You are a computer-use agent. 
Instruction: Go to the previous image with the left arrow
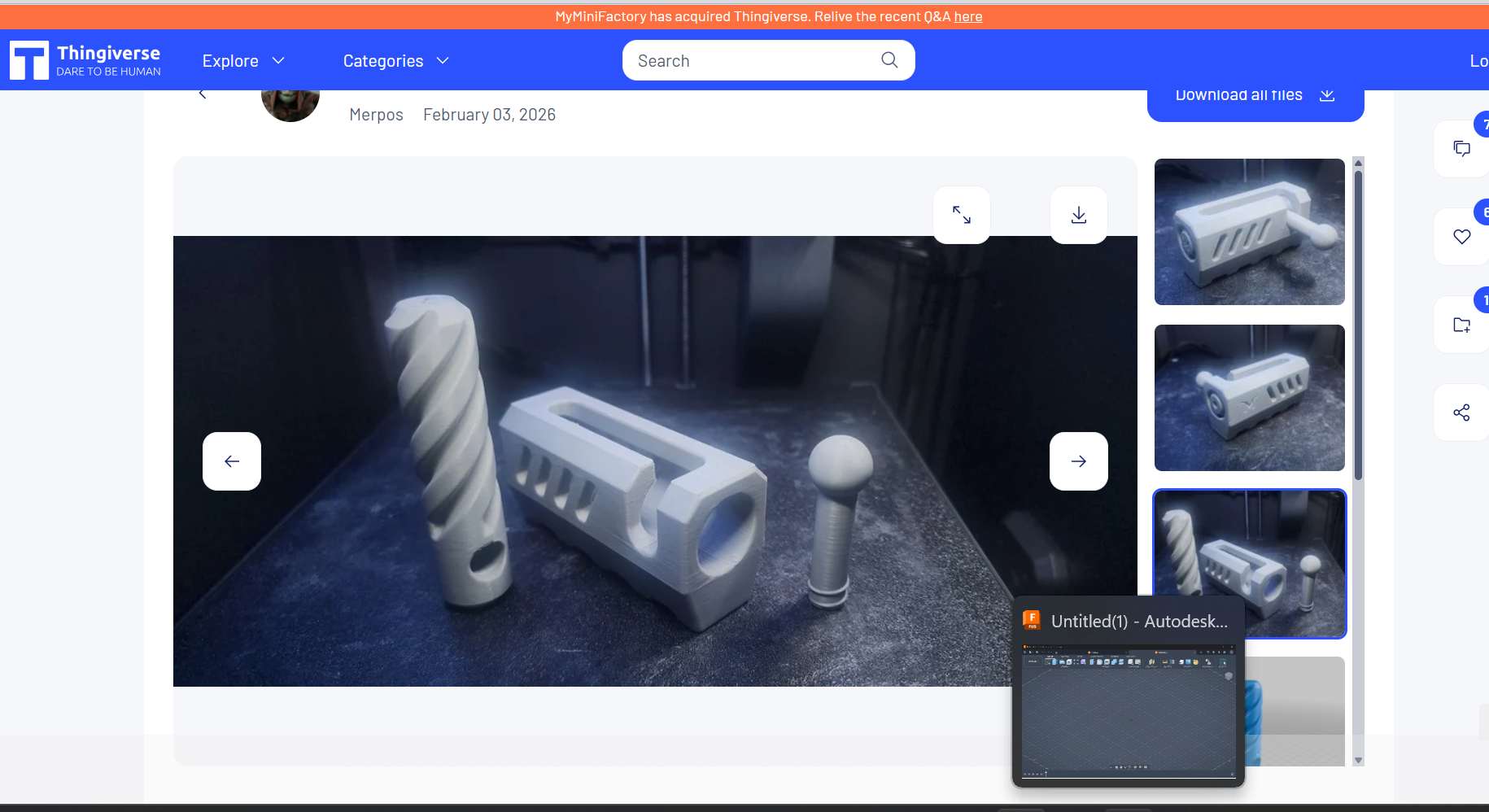[232, 461]
